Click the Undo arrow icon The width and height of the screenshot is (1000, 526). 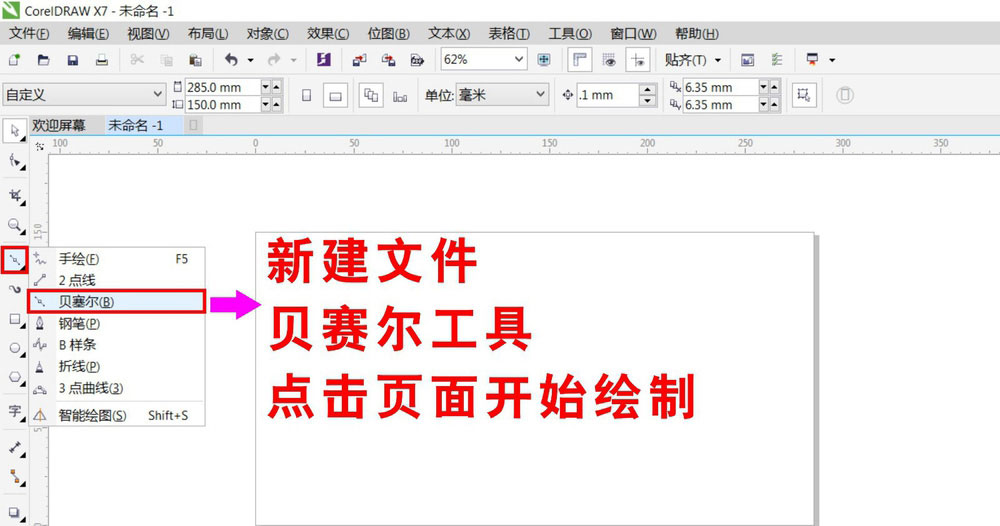232,60
